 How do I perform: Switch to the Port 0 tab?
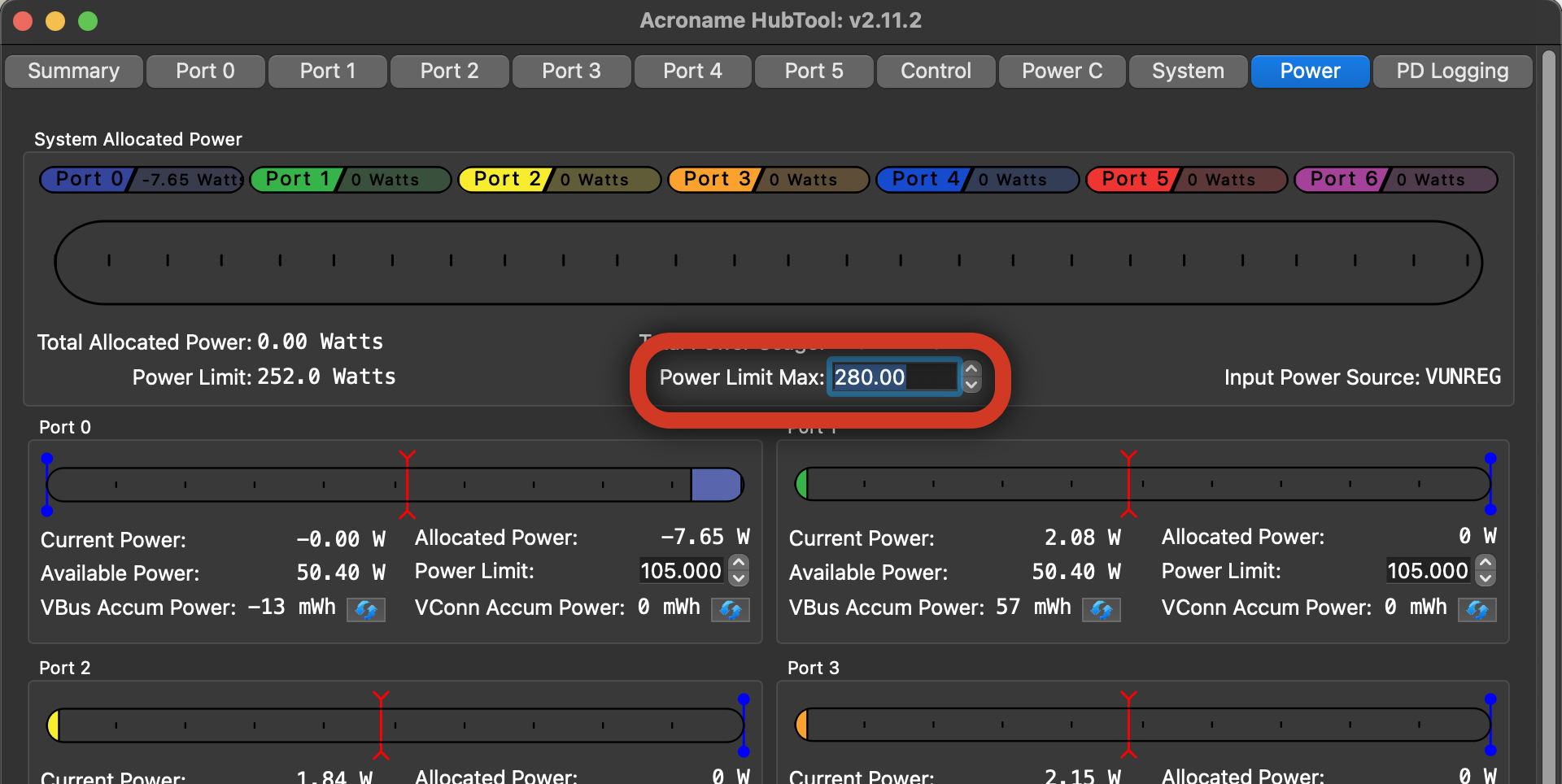click(206, 71)
